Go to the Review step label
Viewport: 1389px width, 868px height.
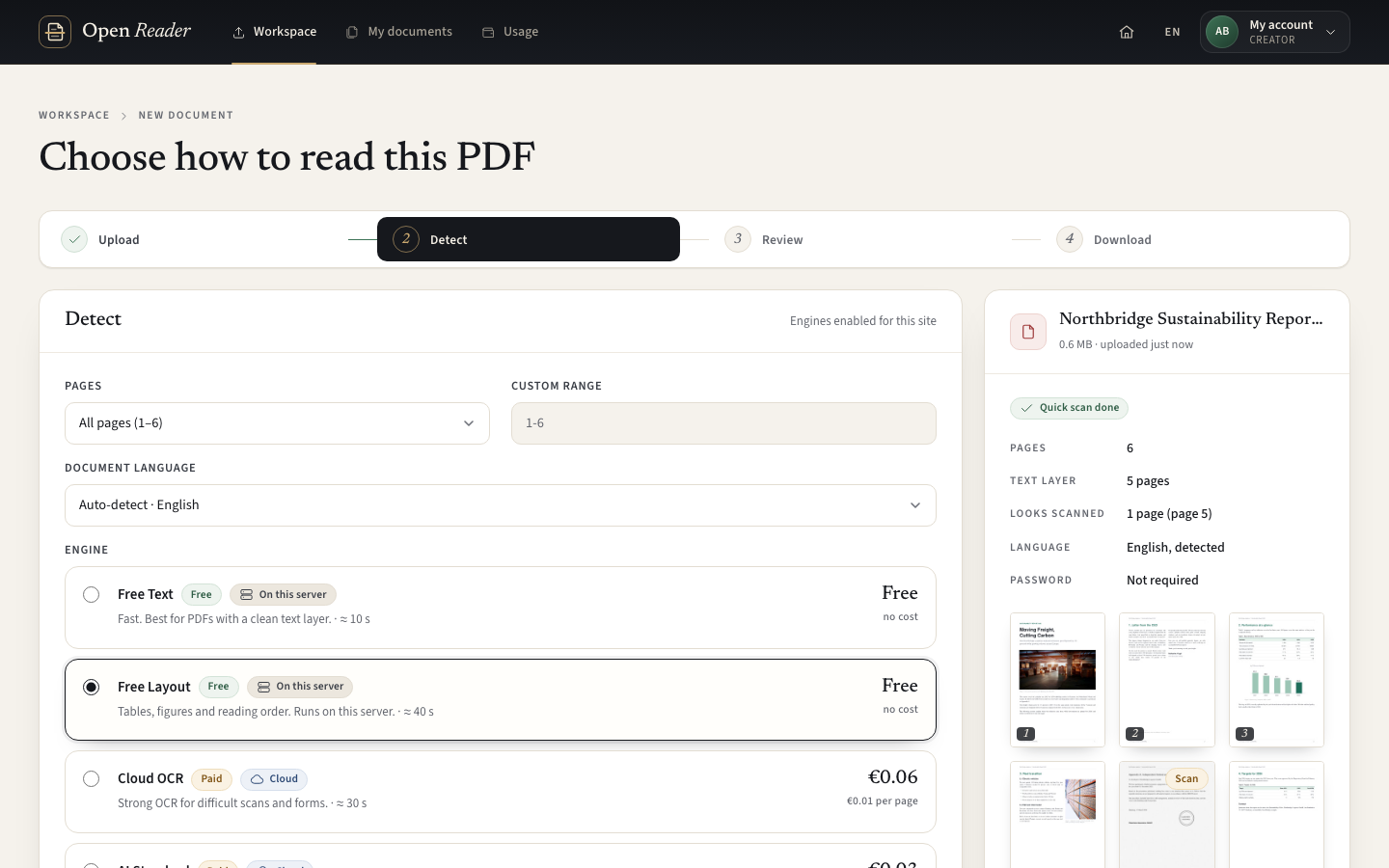(x=782, y=240)
